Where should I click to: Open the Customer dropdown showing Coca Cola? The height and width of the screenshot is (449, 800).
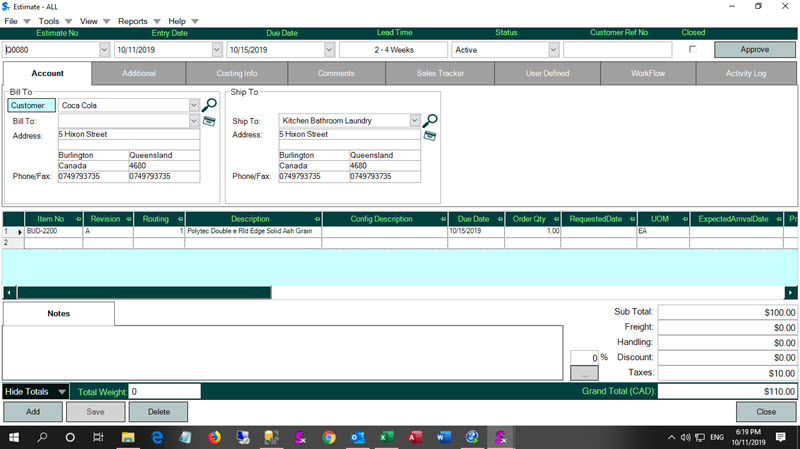point(194,105)
